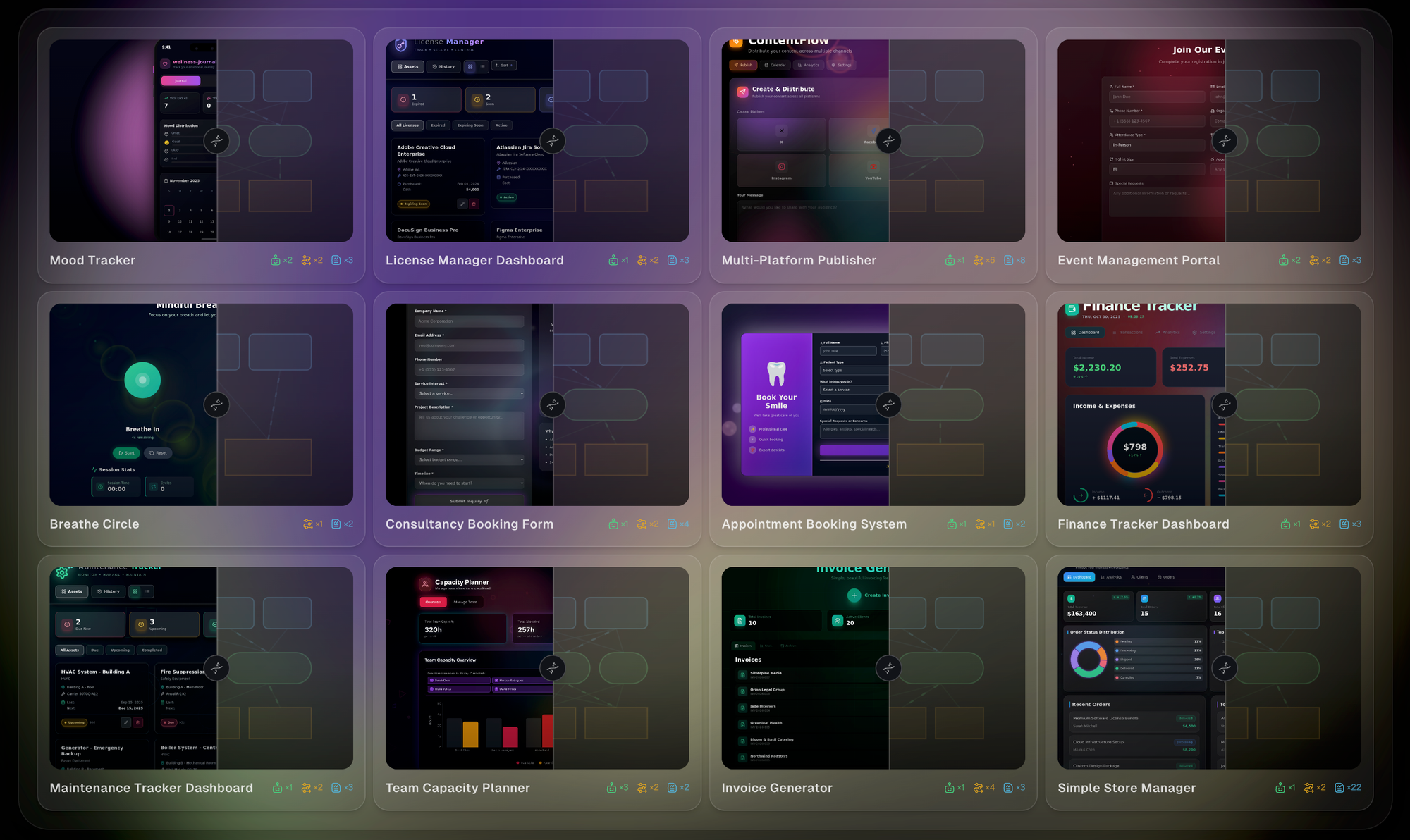Click the document pages icon on Multi-Platform Publisher card
Viewport: 1410px width, 840px height.
click(x=1009, y=260)
